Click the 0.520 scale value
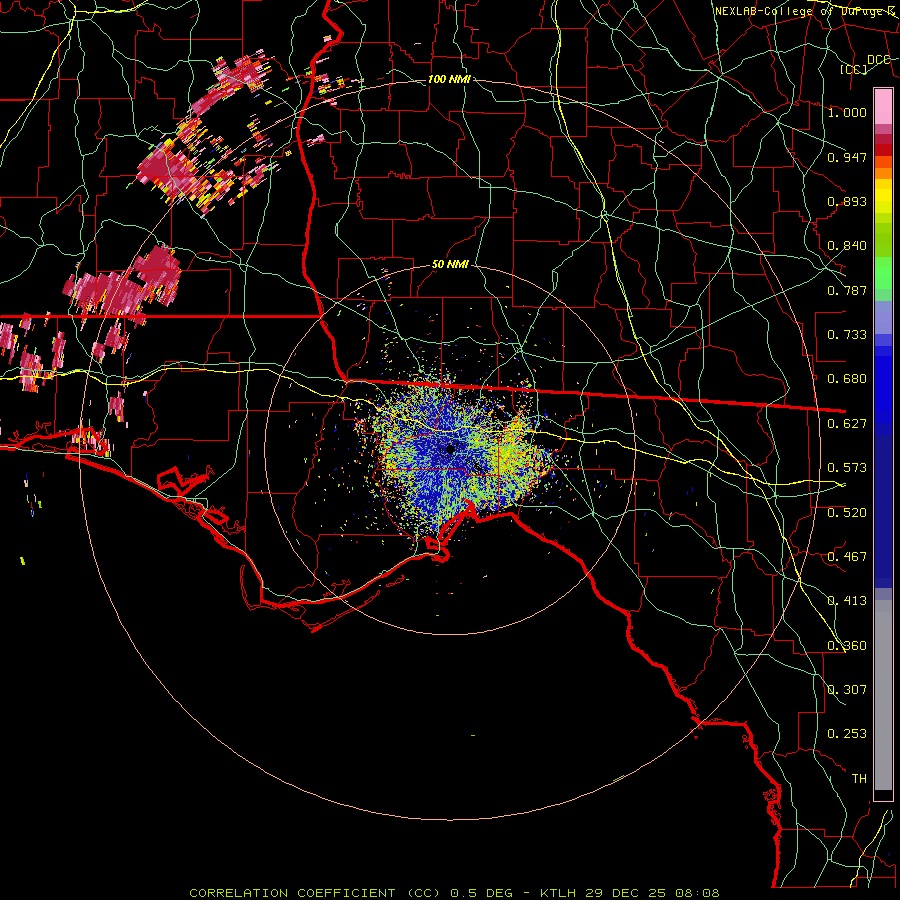 pos(847,513)
